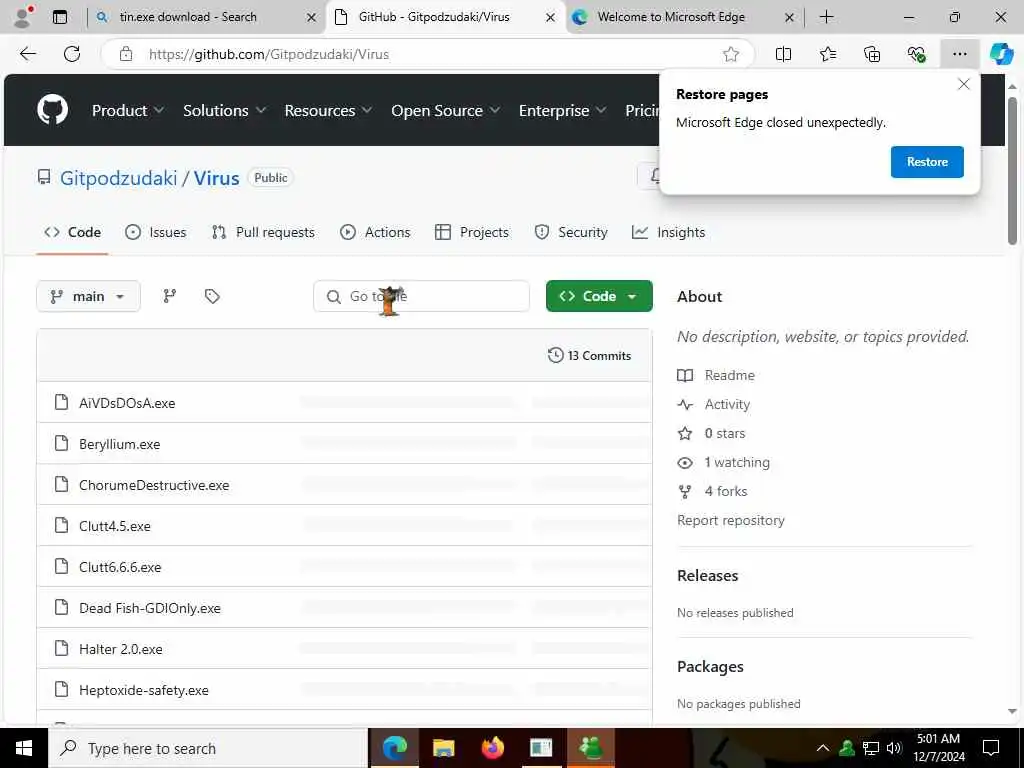Open the Beryllium.exe file
Image resolution: width=1024 pixels, height=768 pixels.
click(x=120, y=444)
